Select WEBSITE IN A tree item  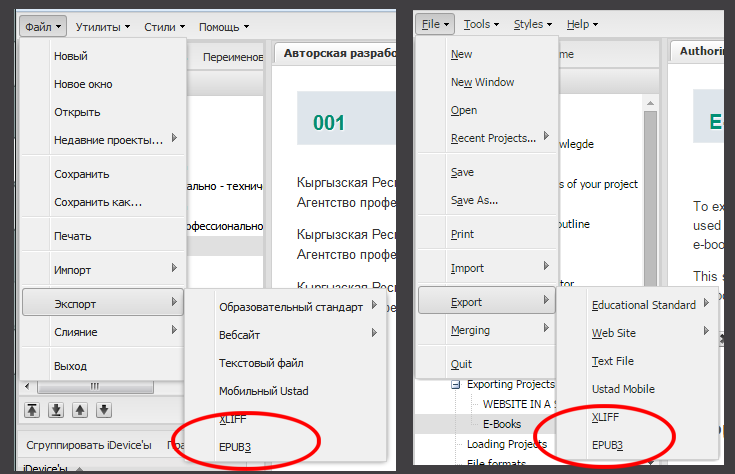click(x=519, y=404)
